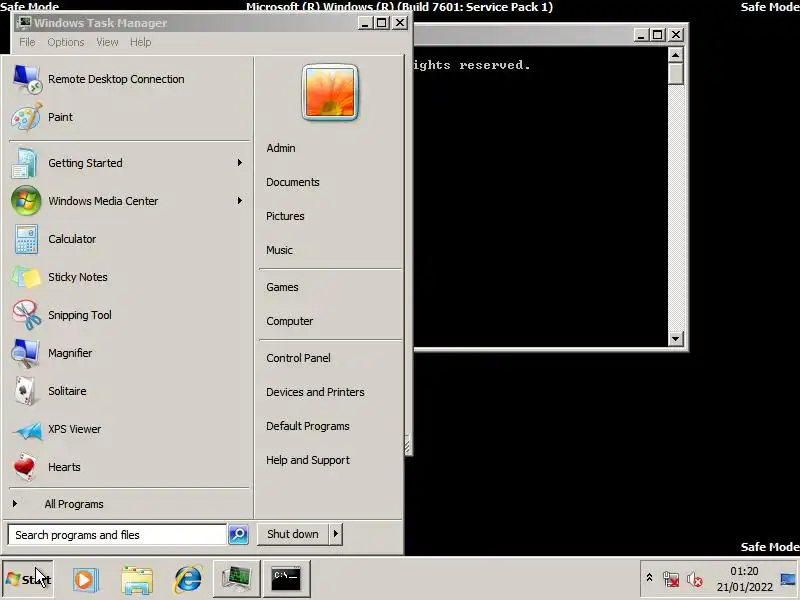Switch to Command Prompt taskbar button
800x600 pixels.
[x=286, y=579]
